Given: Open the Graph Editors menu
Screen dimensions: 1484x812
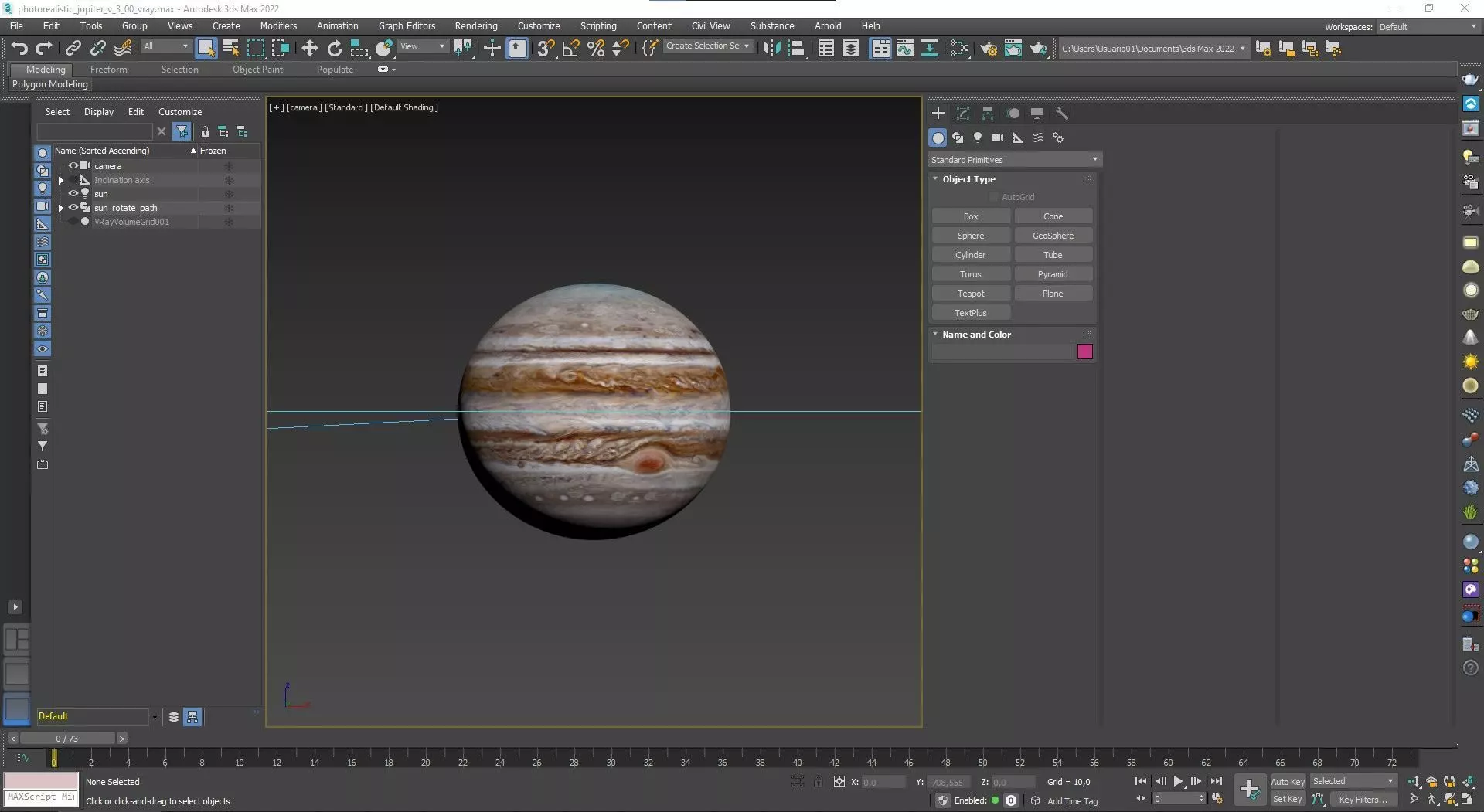Looking at the screenshot, I should pos(407,25).
